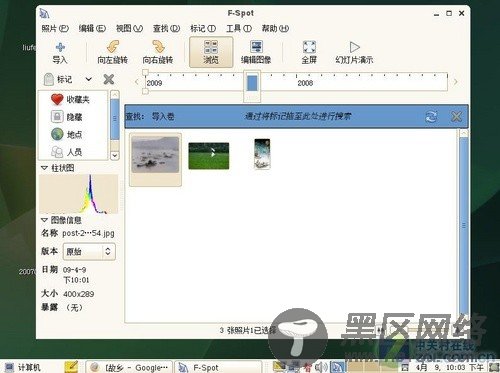This screenshot has width=500, height=373.
Task: Rotate photo left with 向左旋转
Action: (113, 53)
